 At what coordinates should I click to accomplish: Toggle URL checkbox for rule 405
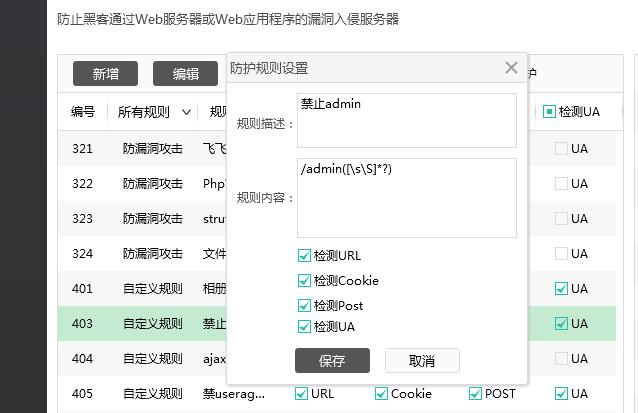coord(302,394)
